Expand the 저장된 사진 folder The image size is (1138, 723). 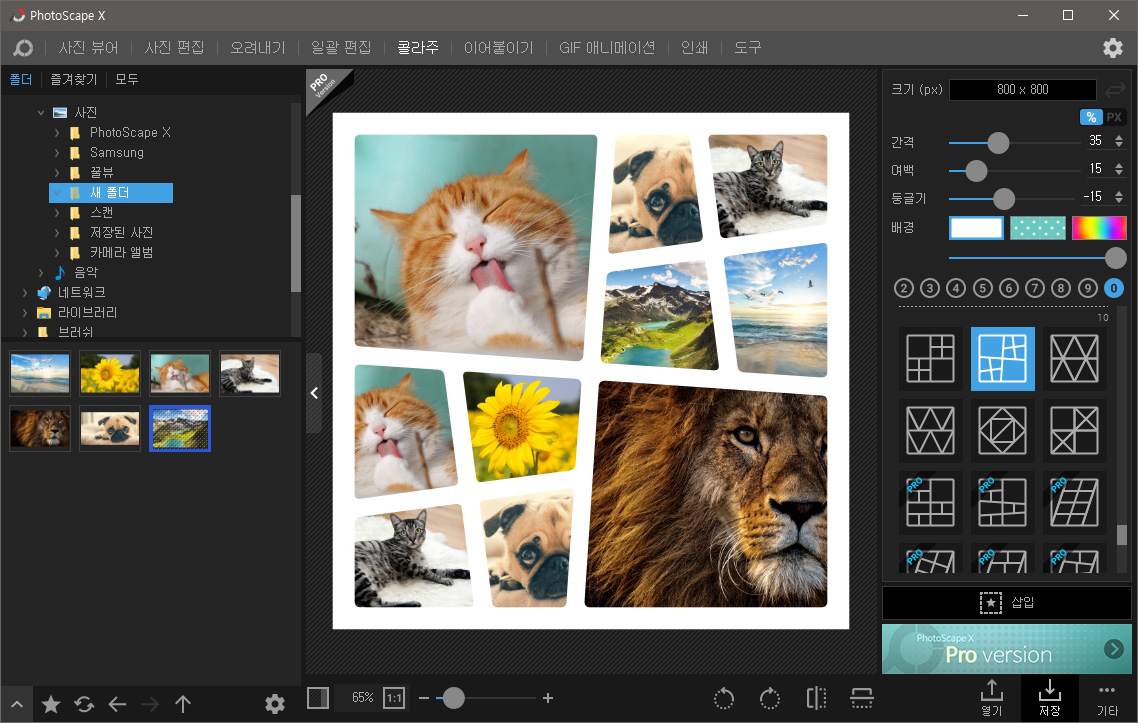(x=57, y=233)
